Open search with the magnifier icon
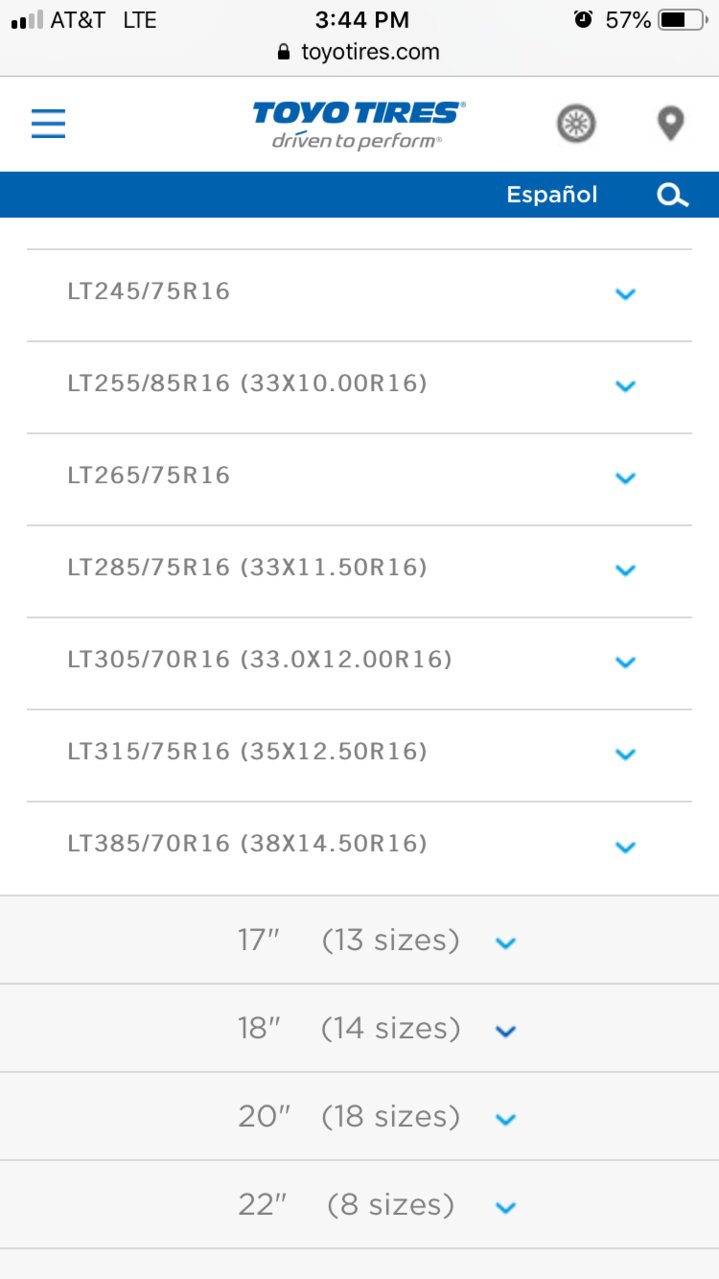Image resolution: width=719 pixels, height=1279 pixels. 673,195
